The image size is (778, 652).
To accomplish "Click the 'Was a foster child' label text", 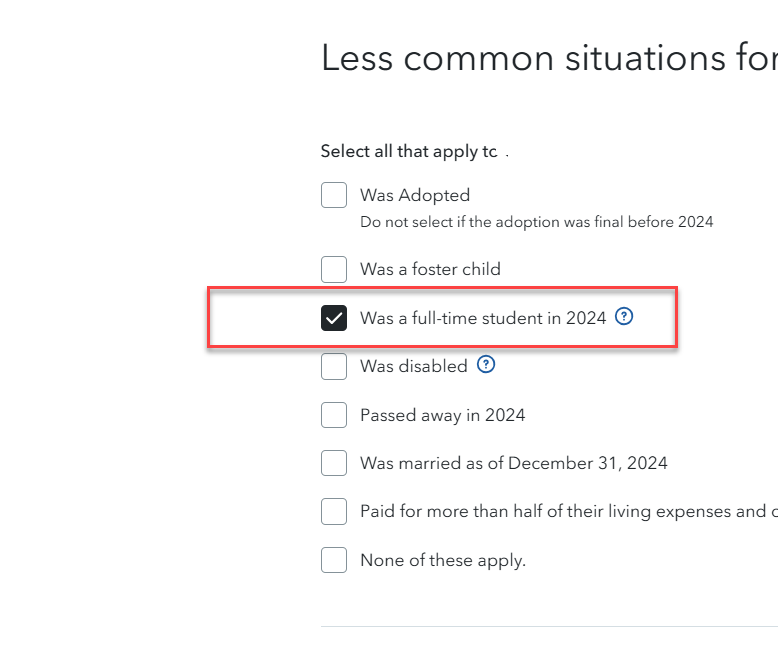I will [431, 269].
